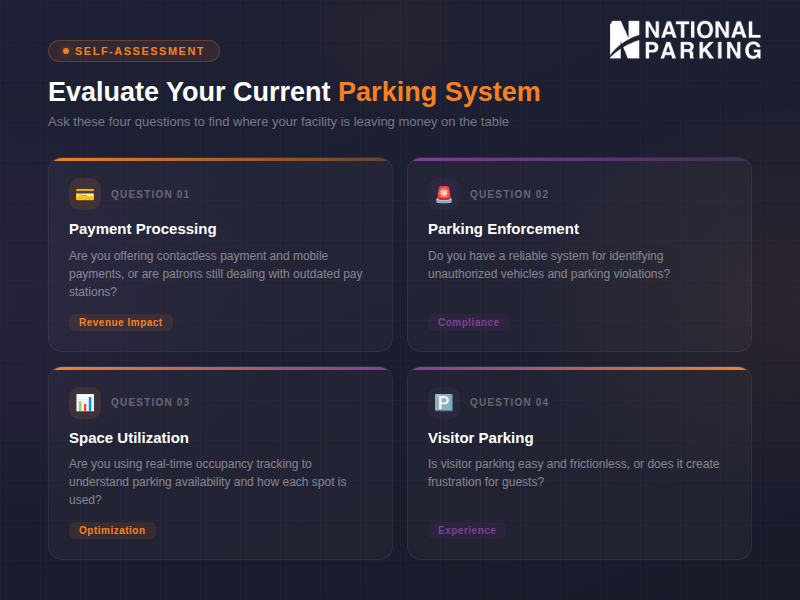Open the Space Utilization heading

tap(129, 437)
